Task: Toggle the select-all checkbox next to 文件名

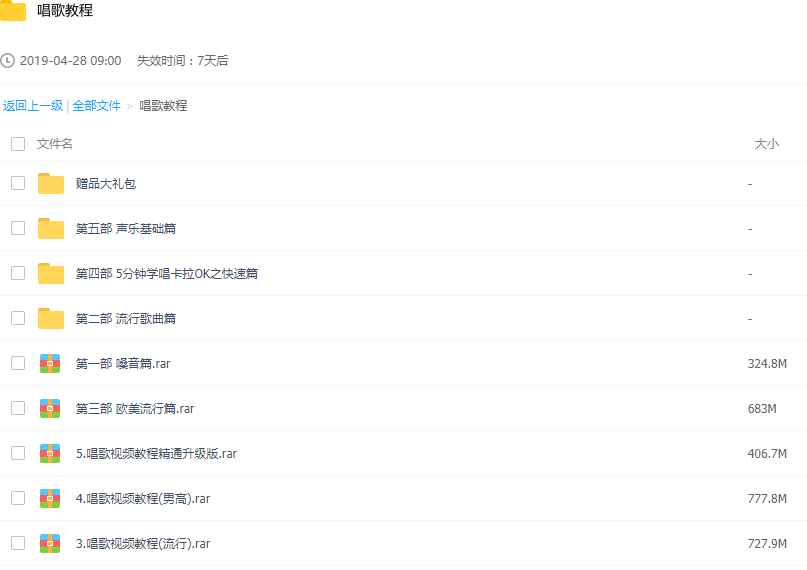Action: pos(18,144)
